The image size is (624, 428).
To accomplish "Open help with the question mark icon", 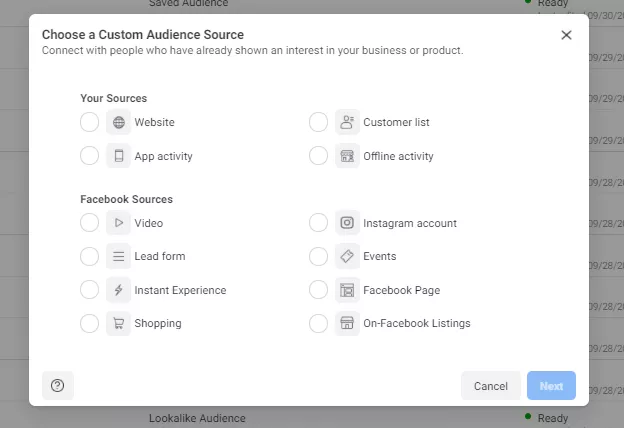I will [x=58, y=385].
